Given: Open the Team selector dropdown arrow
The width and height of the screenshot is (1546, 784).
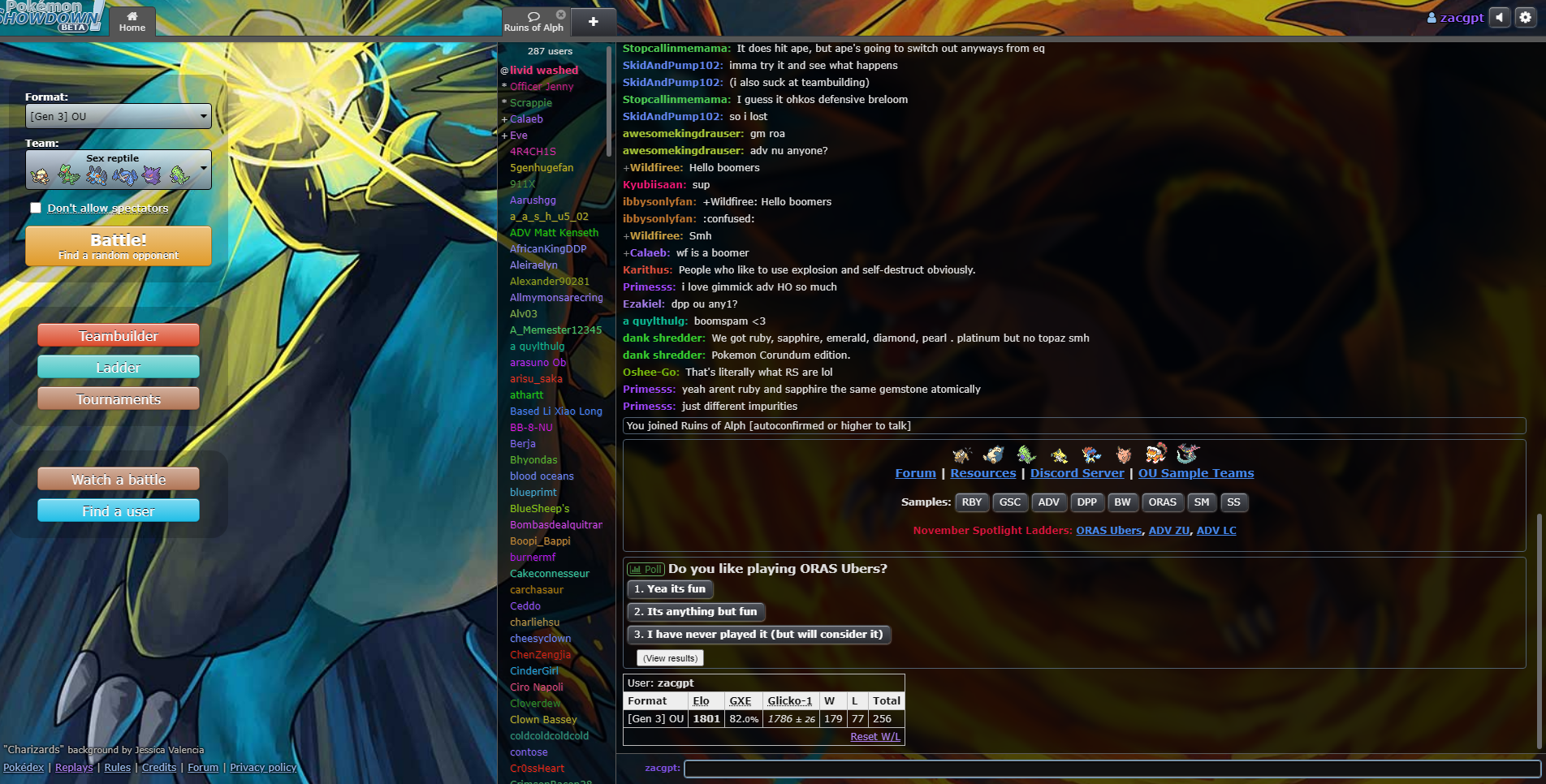Looking at the screenshot, I should 203,169.
